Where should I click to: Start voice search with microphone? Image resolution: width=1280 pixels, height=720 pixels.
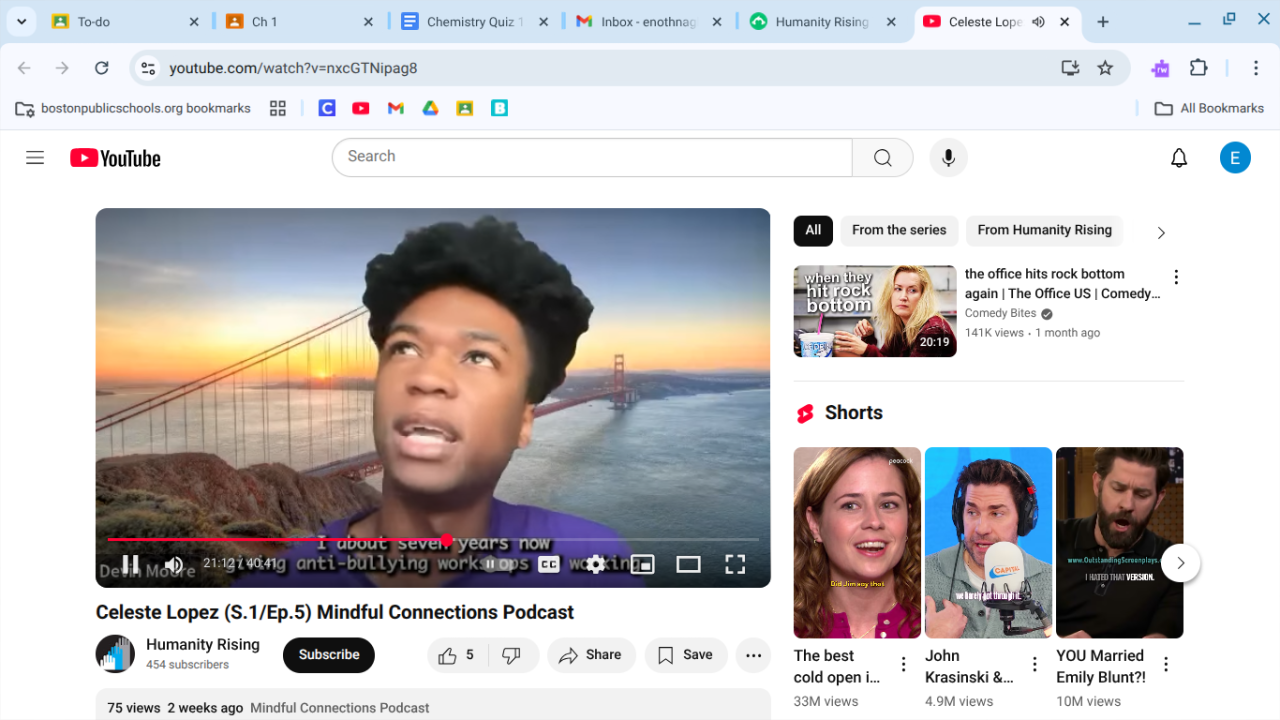coord(948,158)
